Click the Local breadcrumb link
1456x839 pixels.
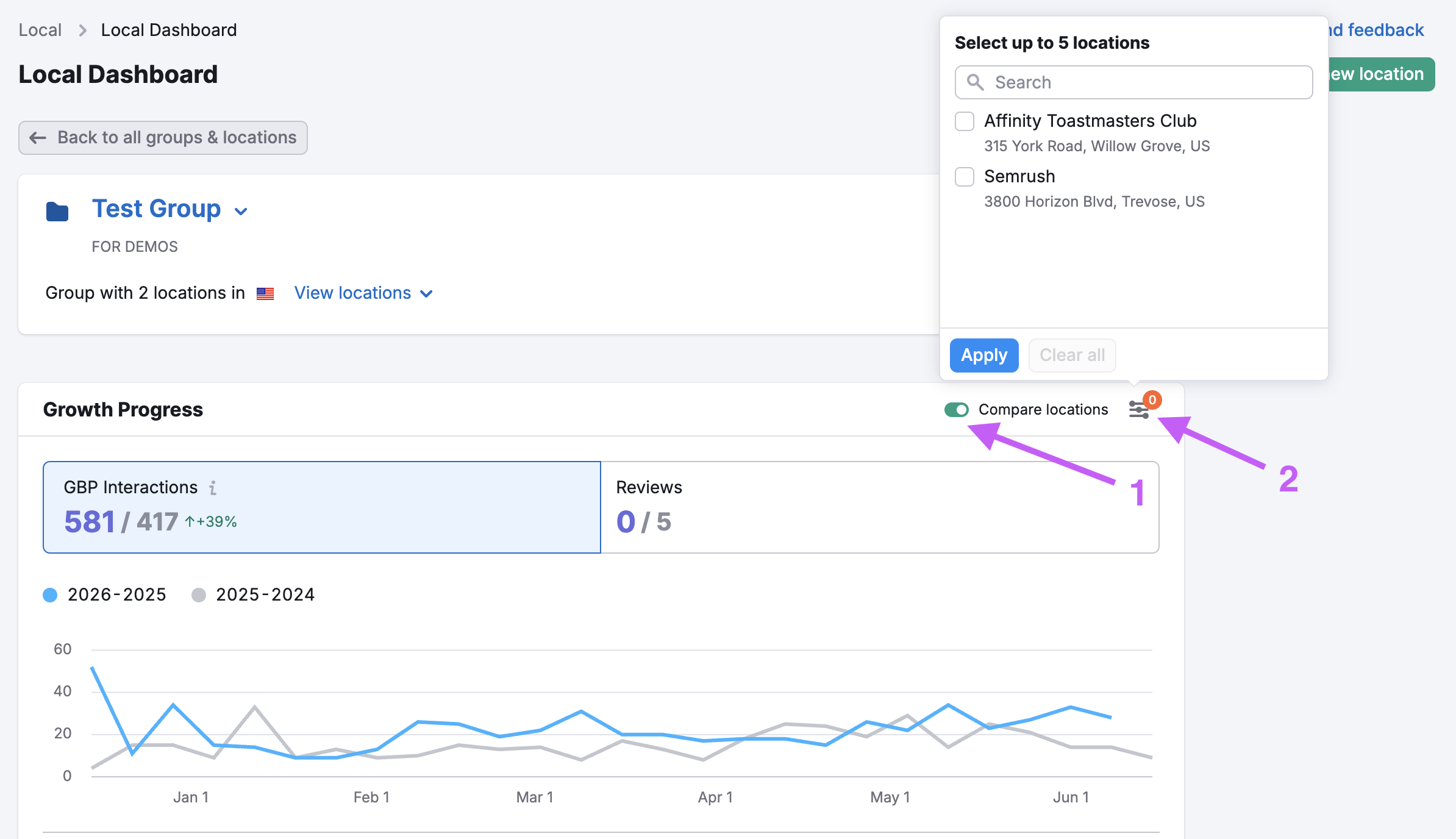[x=40, y=30]
